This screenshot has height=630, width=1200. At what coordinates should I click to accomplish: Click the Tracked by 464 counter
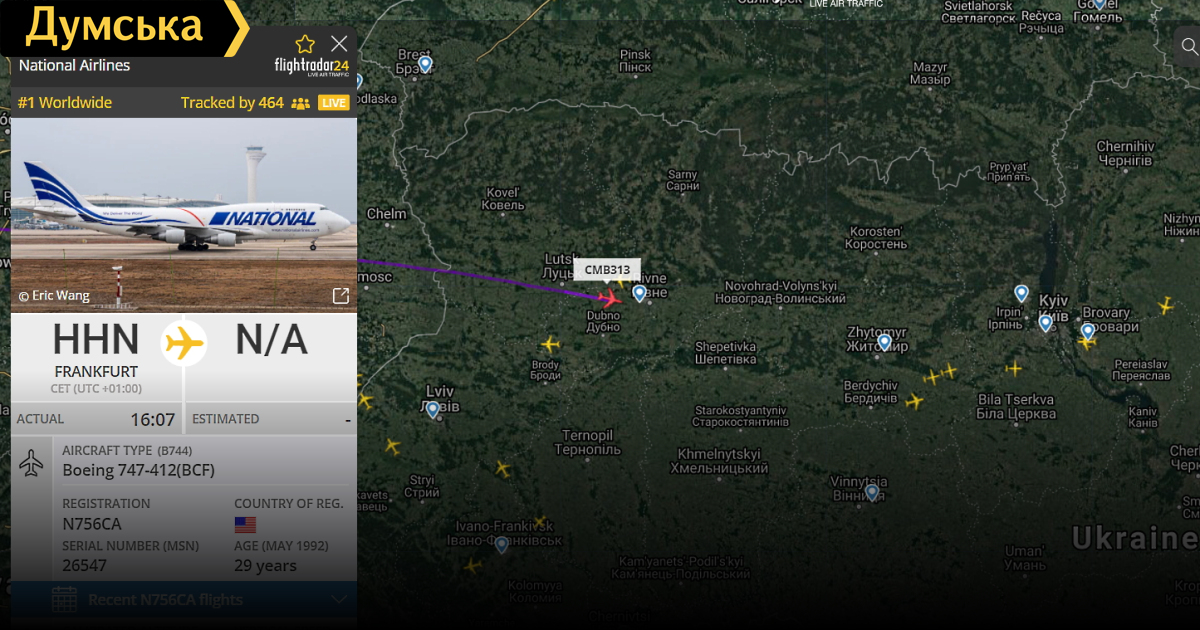232,103
